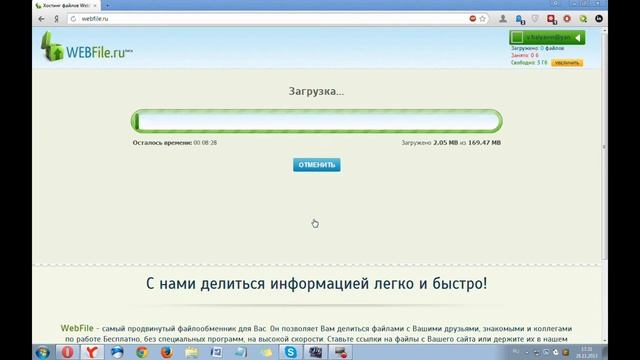Open the screen recorder taskbar icon
Image resolution: width=640 pixels, height=360 pixels.
340,352
